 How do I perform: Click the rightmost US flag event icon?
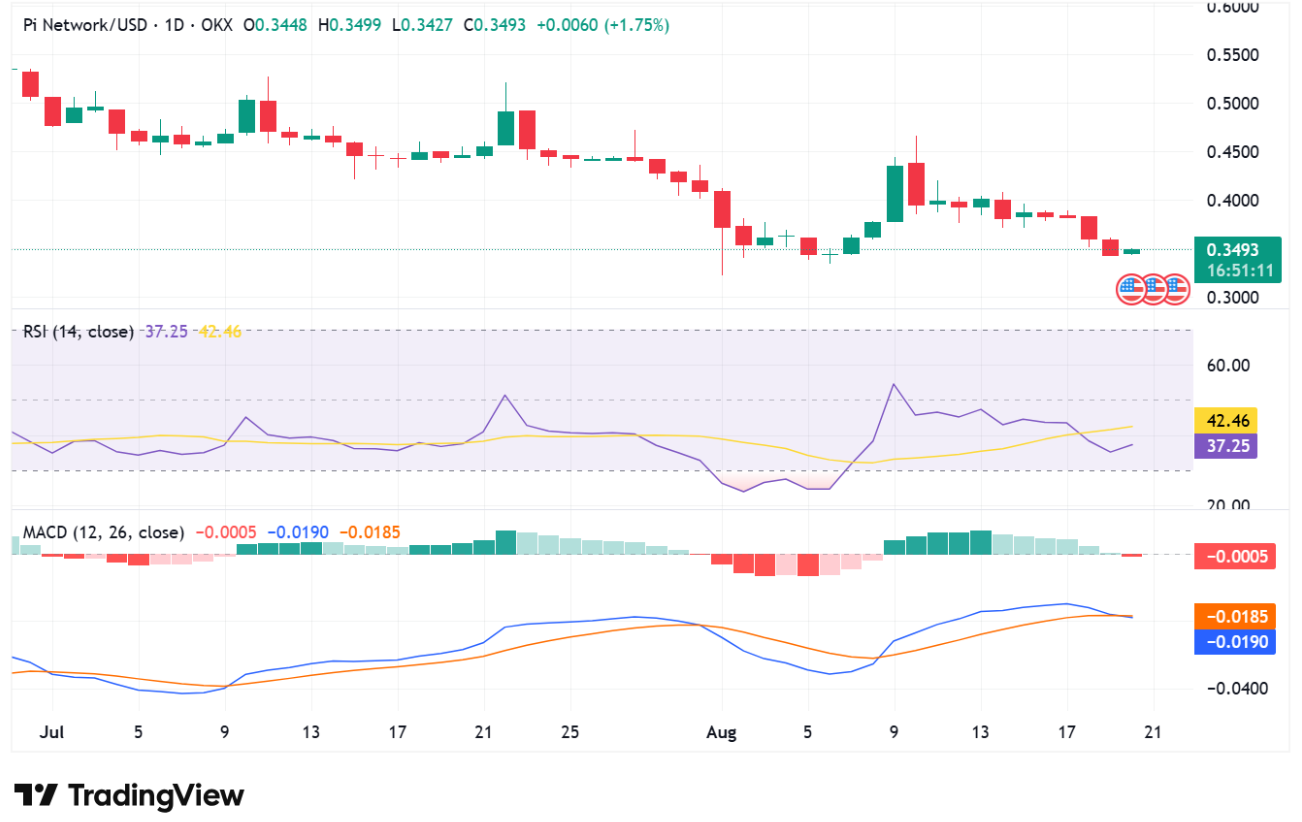click(x=1177, y=289)
